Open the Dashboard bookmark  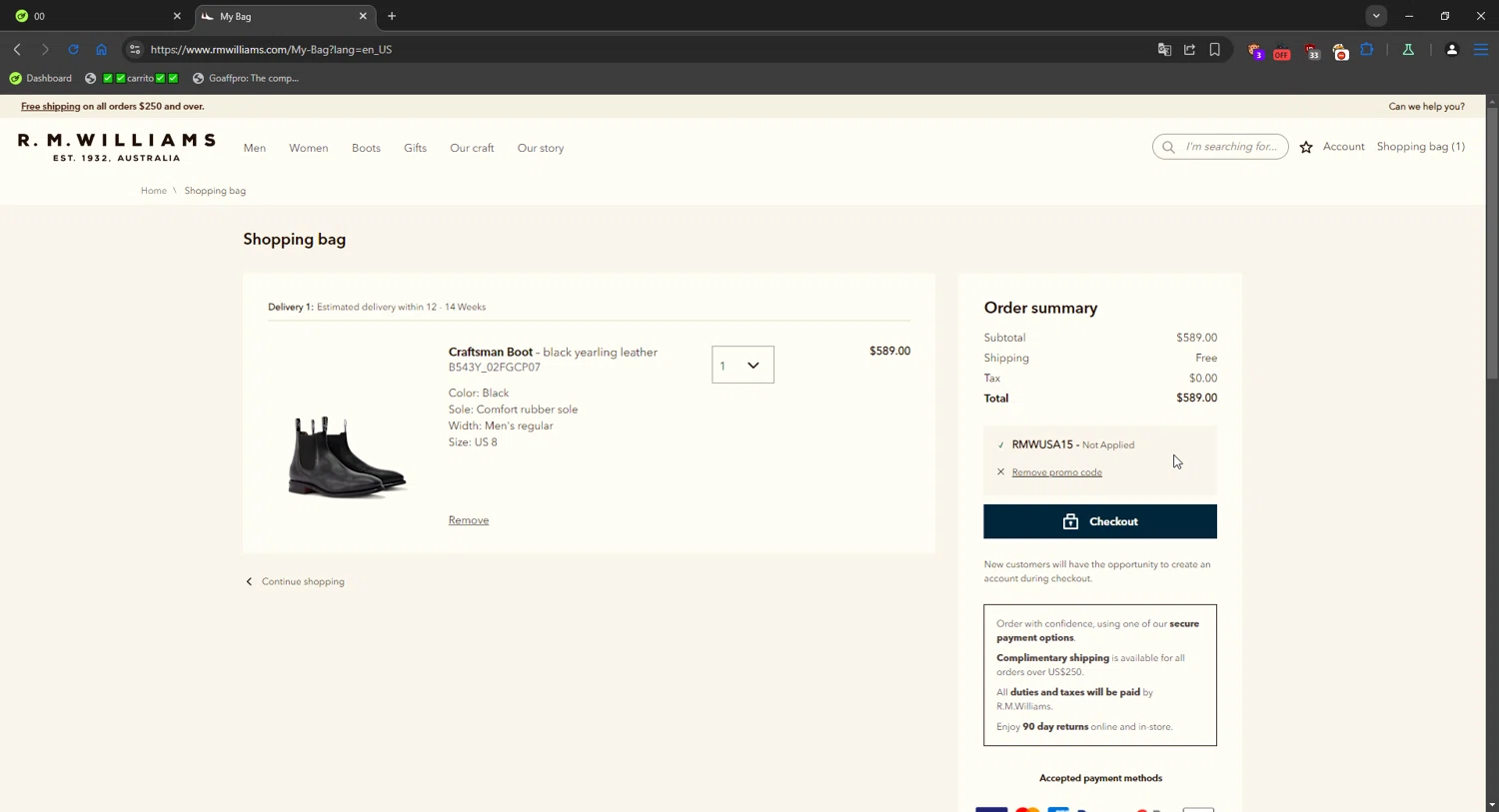click(x=40, y=78)
